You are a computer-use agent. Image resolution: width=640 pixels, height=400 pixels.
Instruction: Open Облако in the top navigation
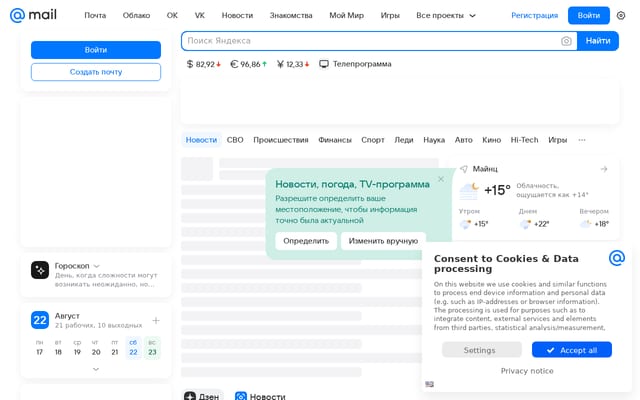(136, 16)
